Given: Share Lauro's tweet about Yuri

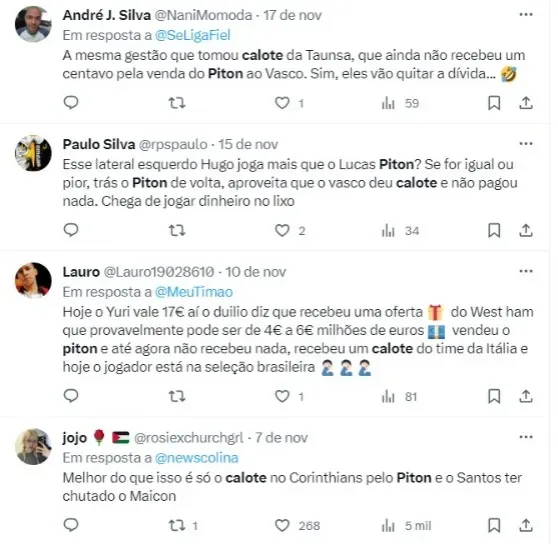Looking at the screenshot, I should [526, 396].
